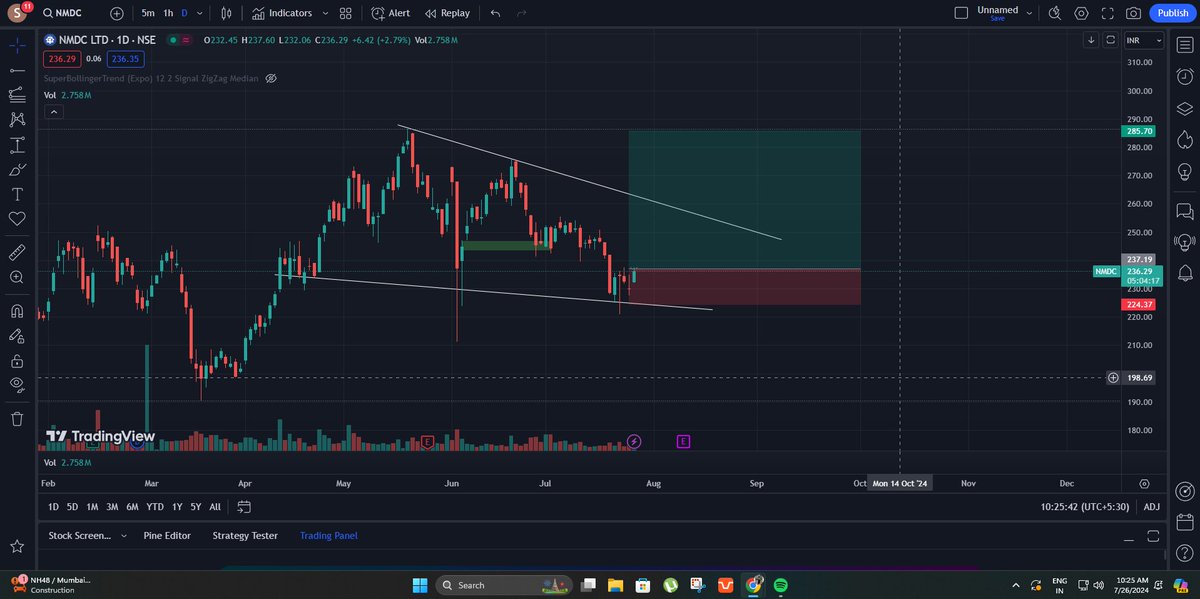Switch to Strategy Tester tab
The height and width of the screenshot is (599, 1200).
point(245,536)
